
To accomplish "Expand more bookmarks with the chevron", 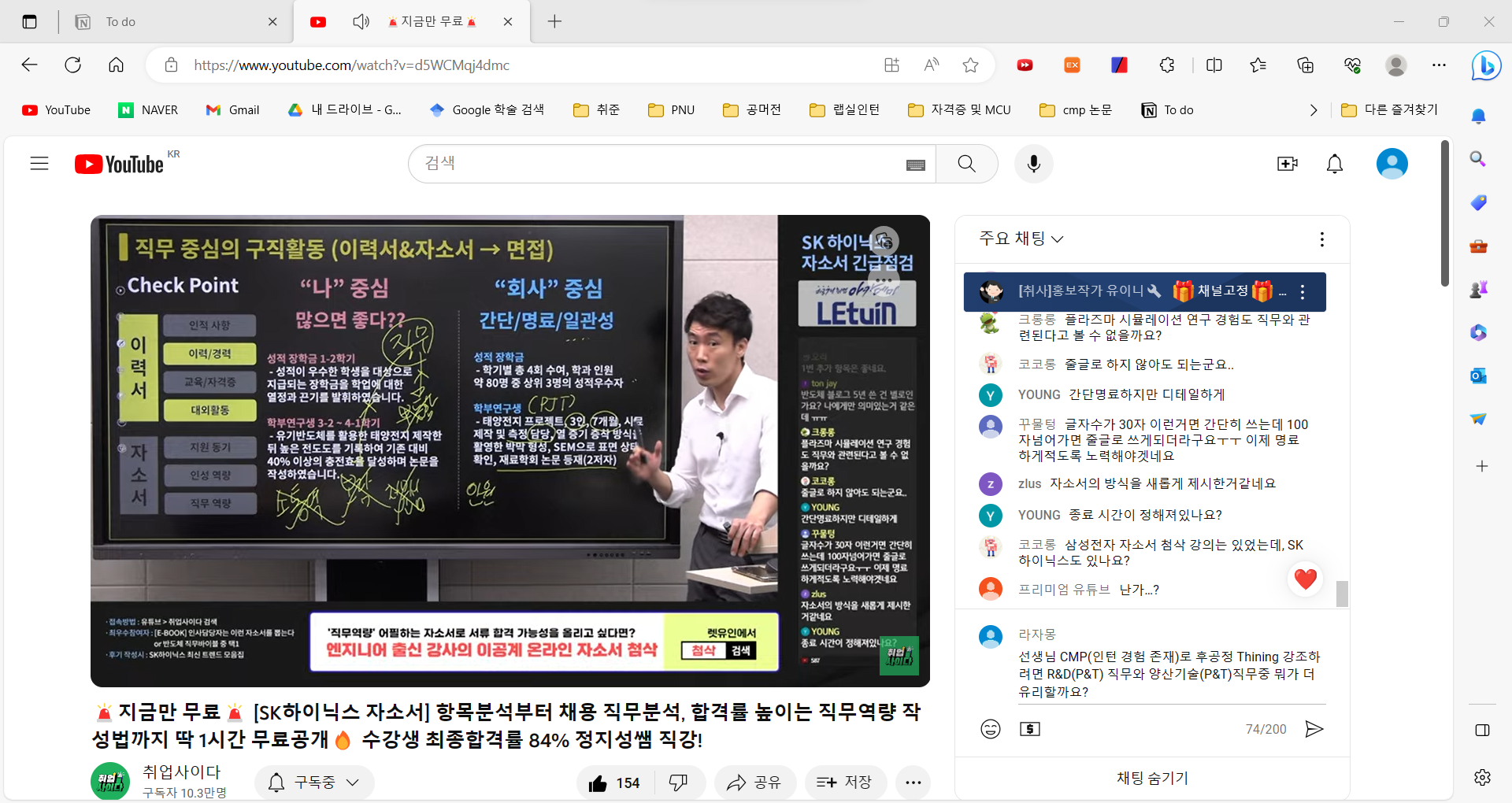I will tap(1313, 110).
